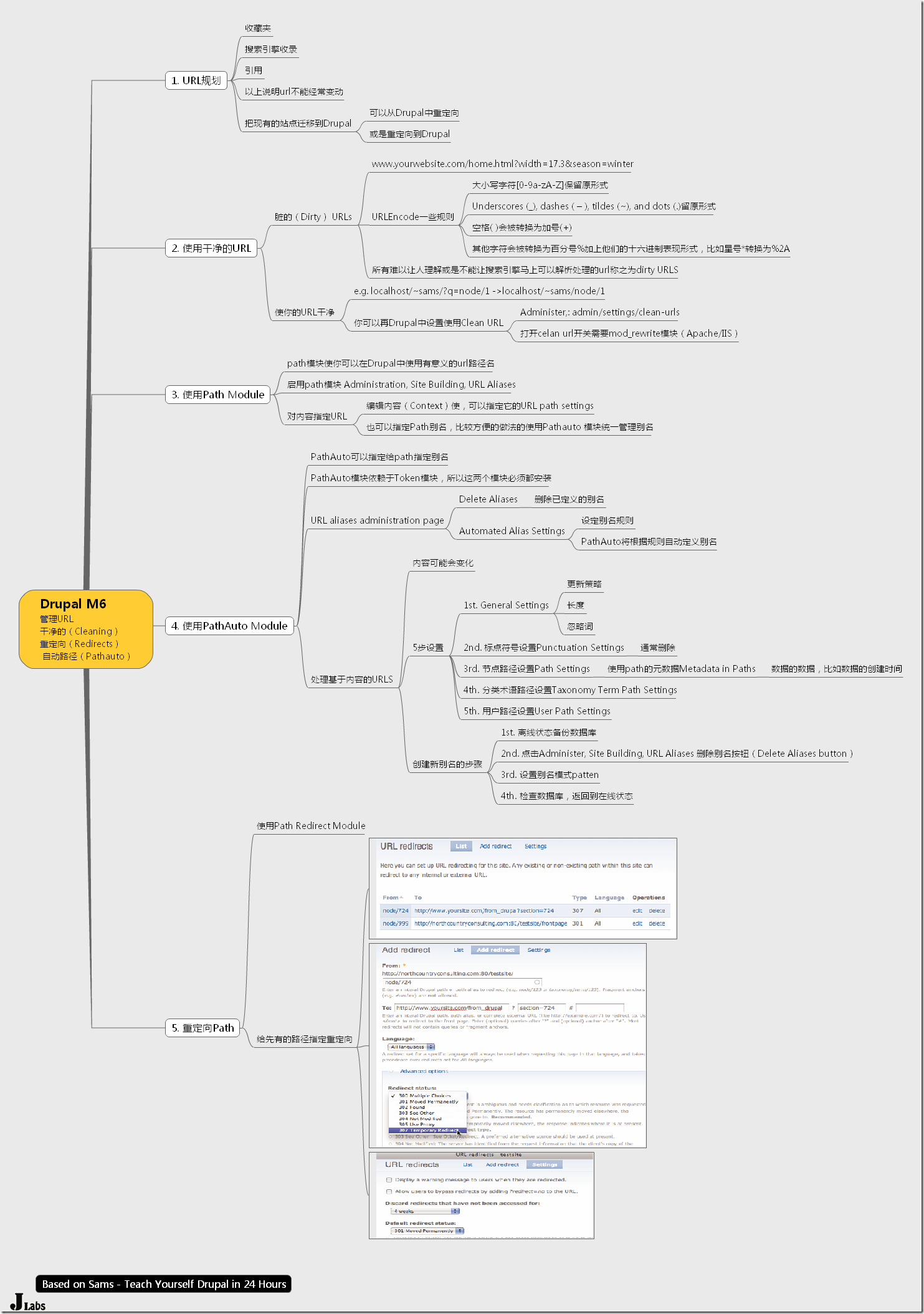This screenshot has height=1314, width=924.
Task: Select the '处理基于内容的URLS' node
Action: [x=351, y=679]
